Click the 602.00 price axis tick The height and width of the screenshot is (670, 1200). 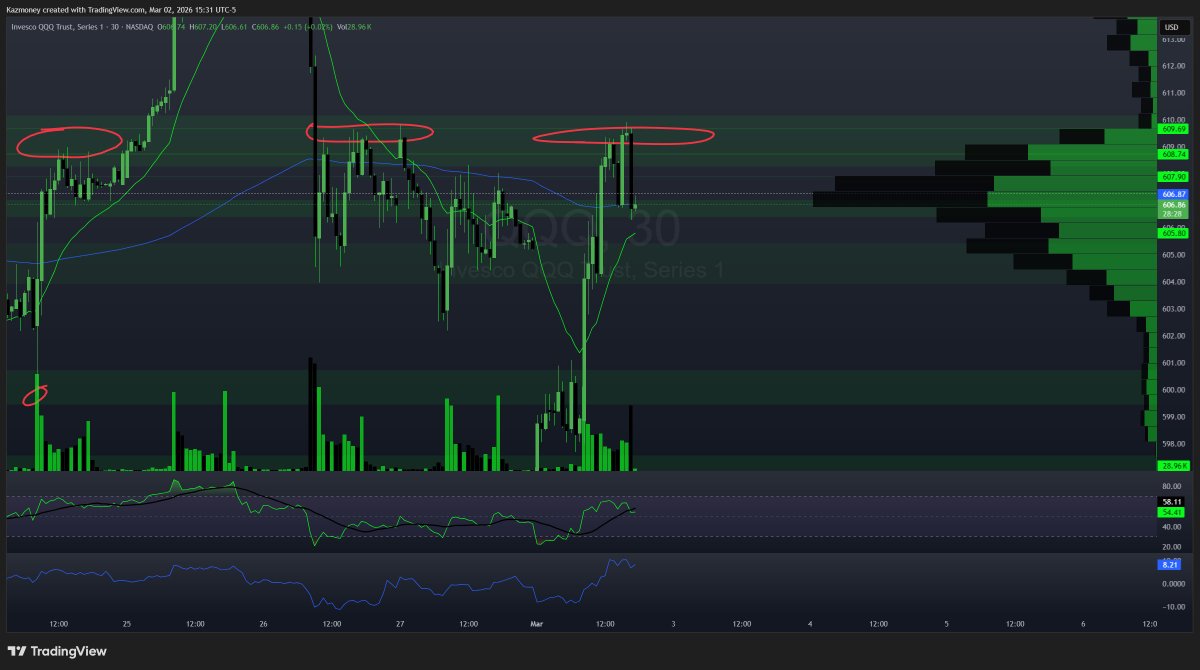1174,336
